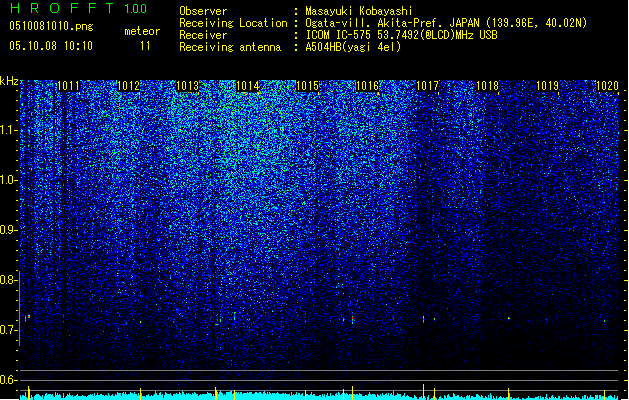Click time marker 1020
The image size is (629, 400).
pos(607,86)
